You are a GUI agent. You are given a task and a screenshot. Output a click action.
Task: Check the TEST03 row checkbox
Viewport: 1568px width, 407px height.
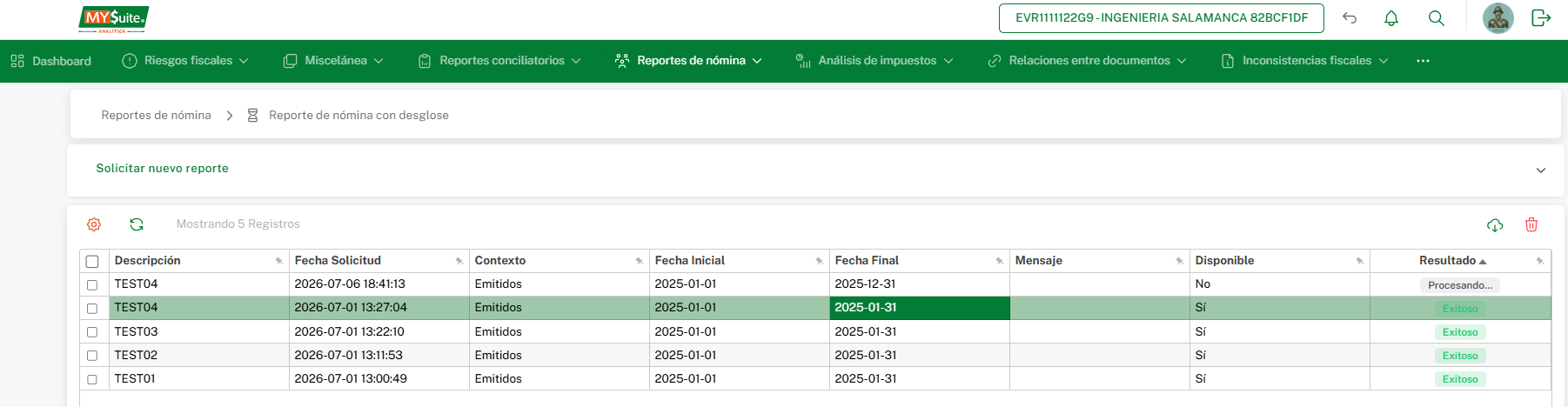click(x=92, y=332)
